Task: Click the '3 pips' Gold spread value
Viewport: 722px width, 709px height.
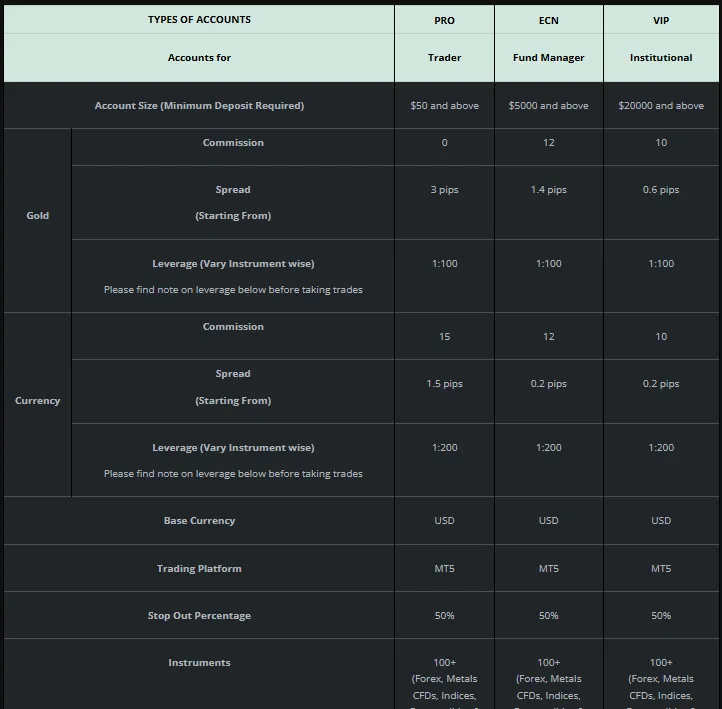Action: (444, 190)
